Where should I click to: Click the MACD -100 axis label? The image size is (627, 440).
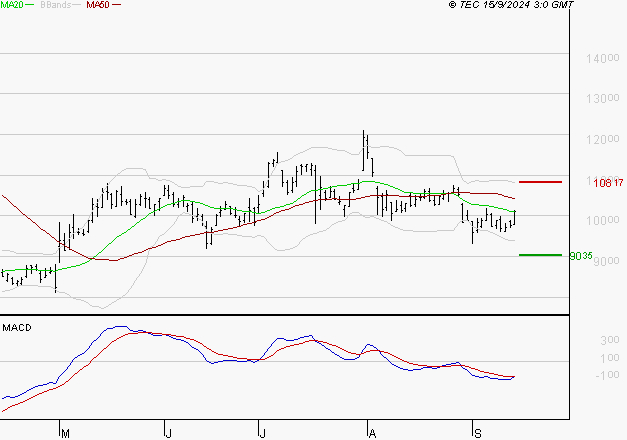[607, 375]
